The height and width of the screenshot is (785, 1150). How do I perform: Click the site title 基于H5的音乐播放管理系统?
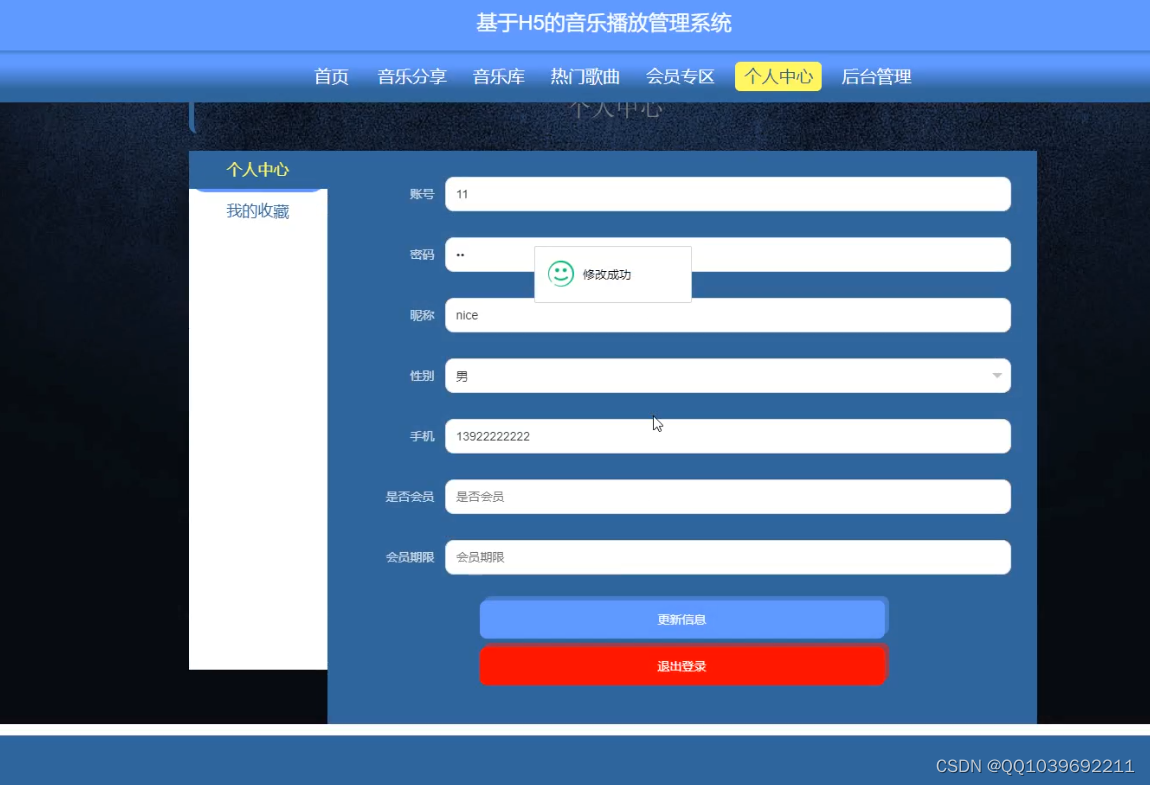[604, 23]
